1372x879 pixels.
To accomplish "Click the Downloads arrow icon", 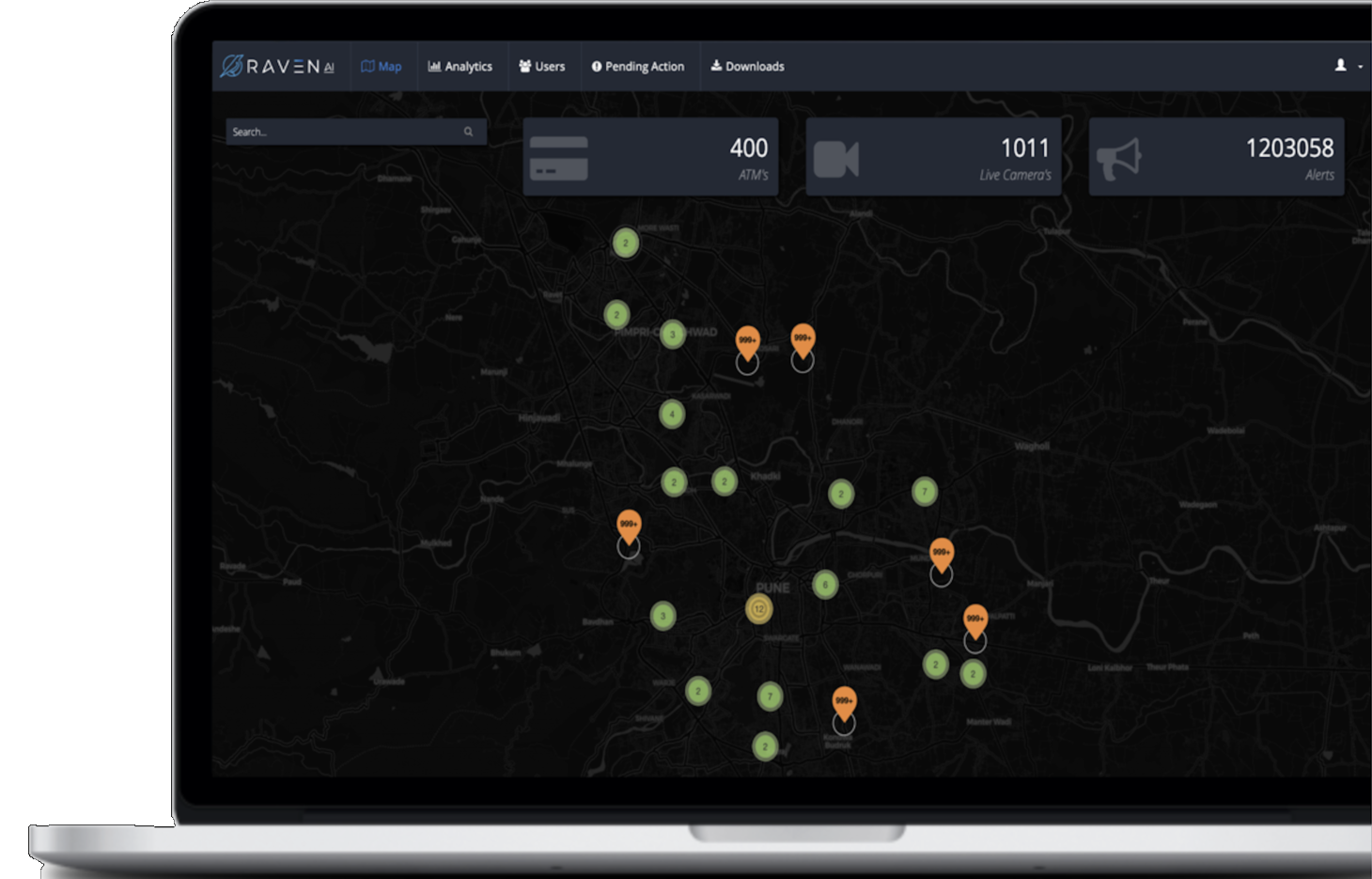I will (715, 66).
